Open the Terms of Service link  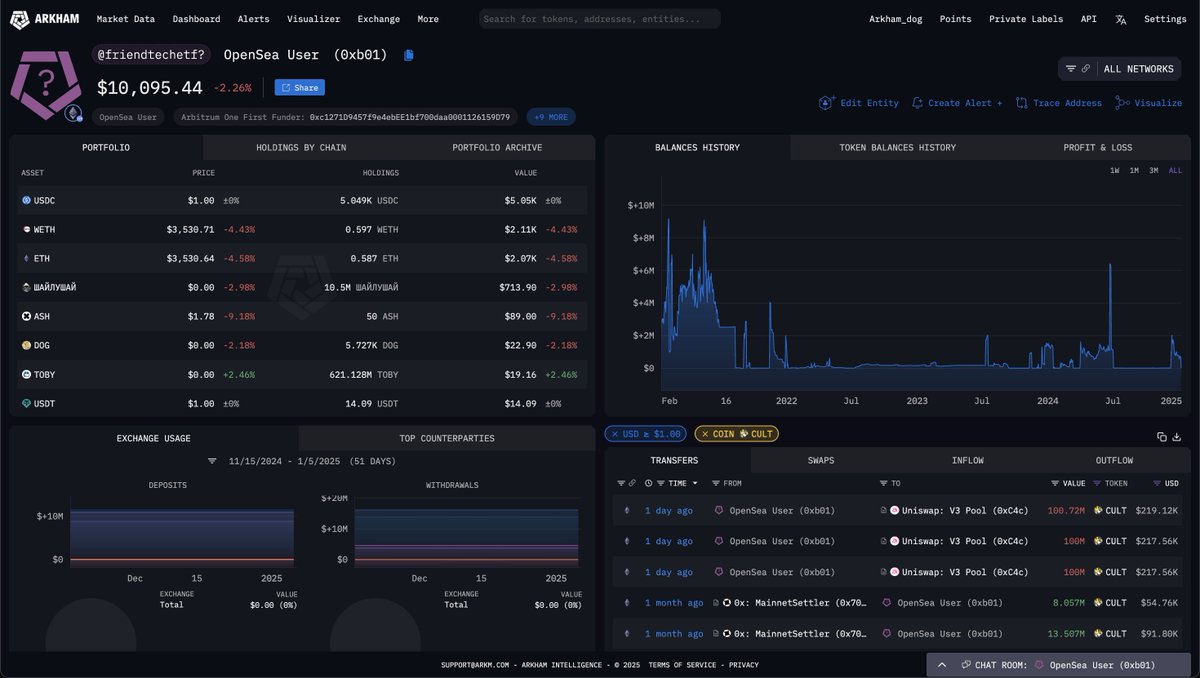[684, 665]
